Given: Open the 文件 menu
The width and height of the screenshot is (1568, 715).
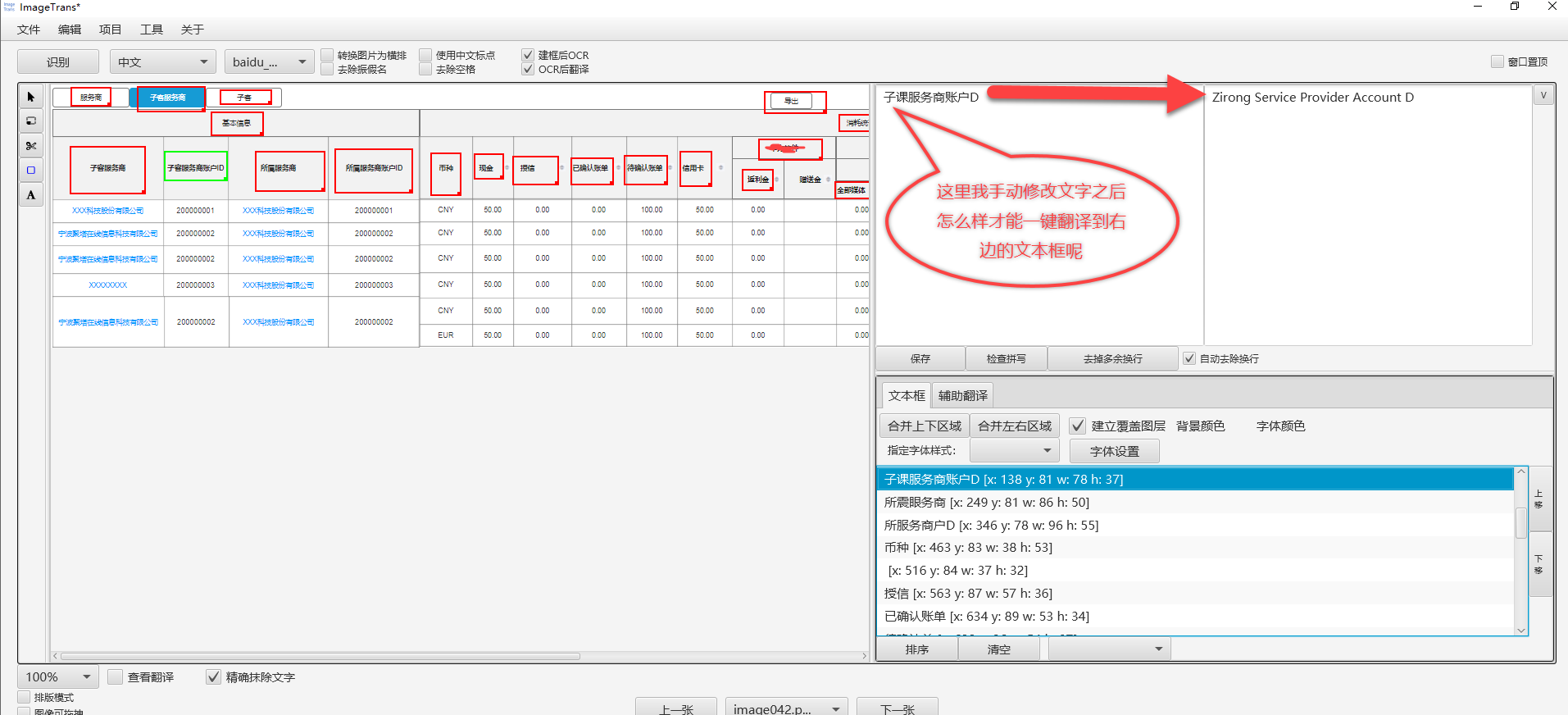Looking at the screenshot, I should click(29, 30).
